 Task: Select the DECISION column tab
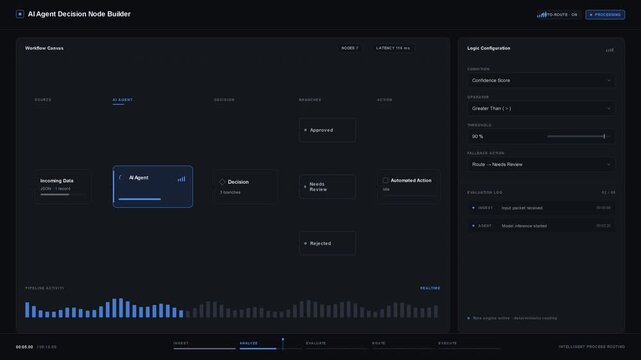coord(224,100)
